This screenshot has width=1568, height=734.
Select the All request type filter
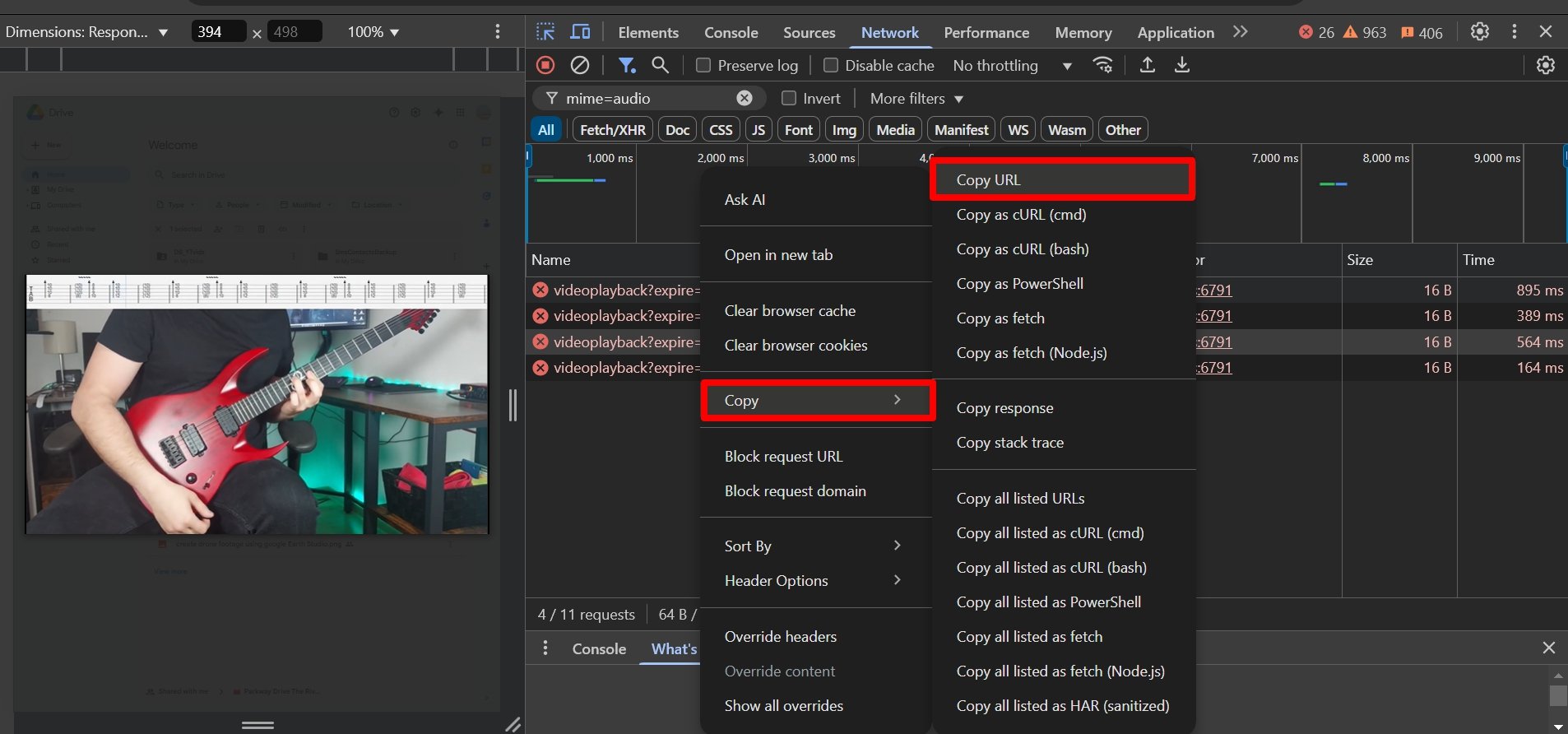pos(546,129)
